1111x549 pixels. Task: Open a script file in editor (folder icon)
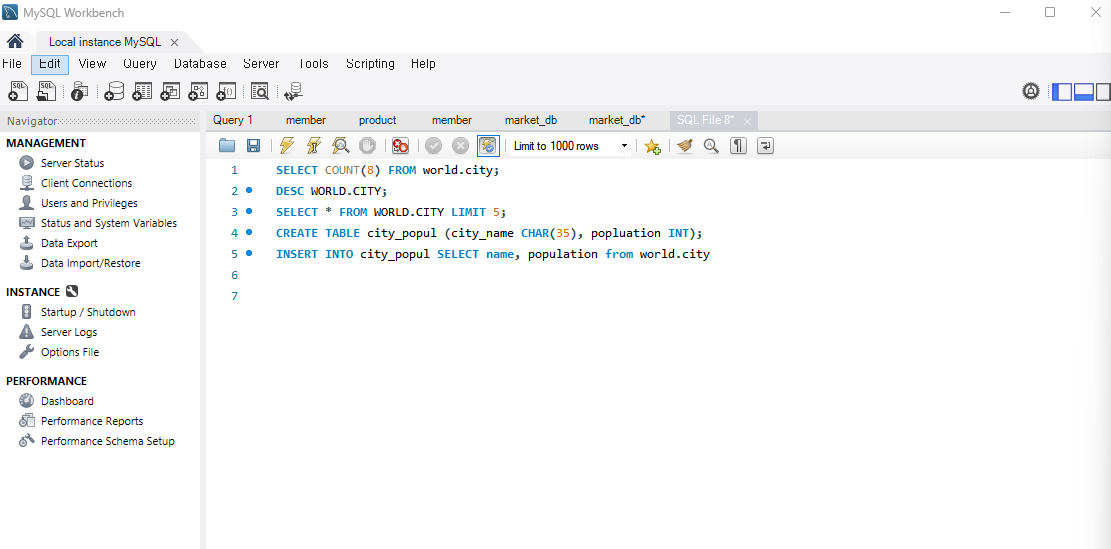227,146
